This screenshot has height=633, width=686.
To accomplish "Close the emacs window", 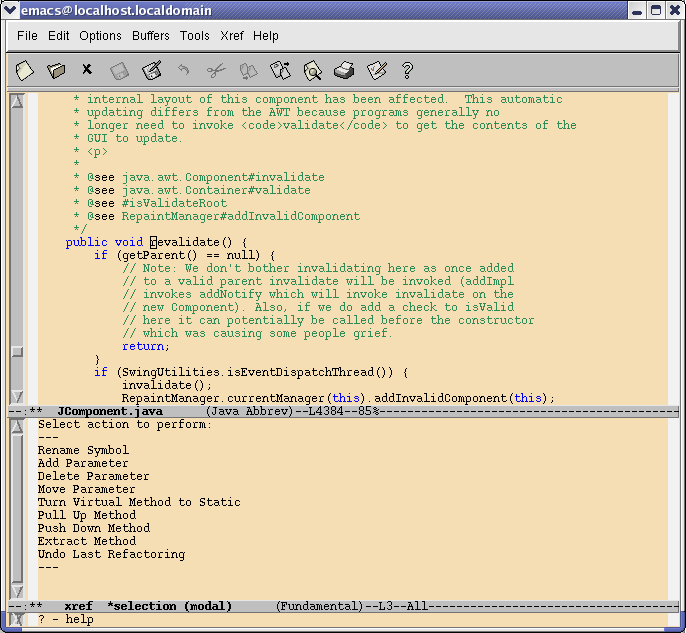I will (675, 10).
